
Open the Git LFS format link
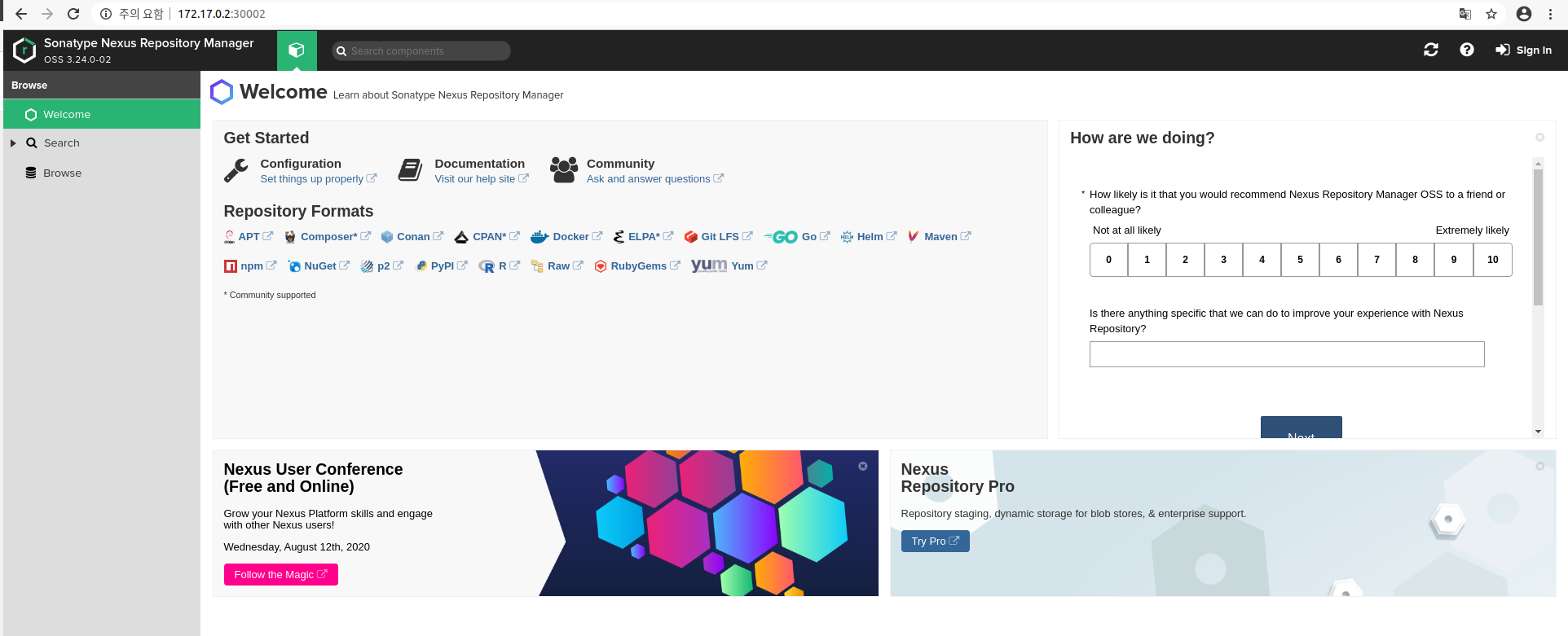(x=719, y=236)
